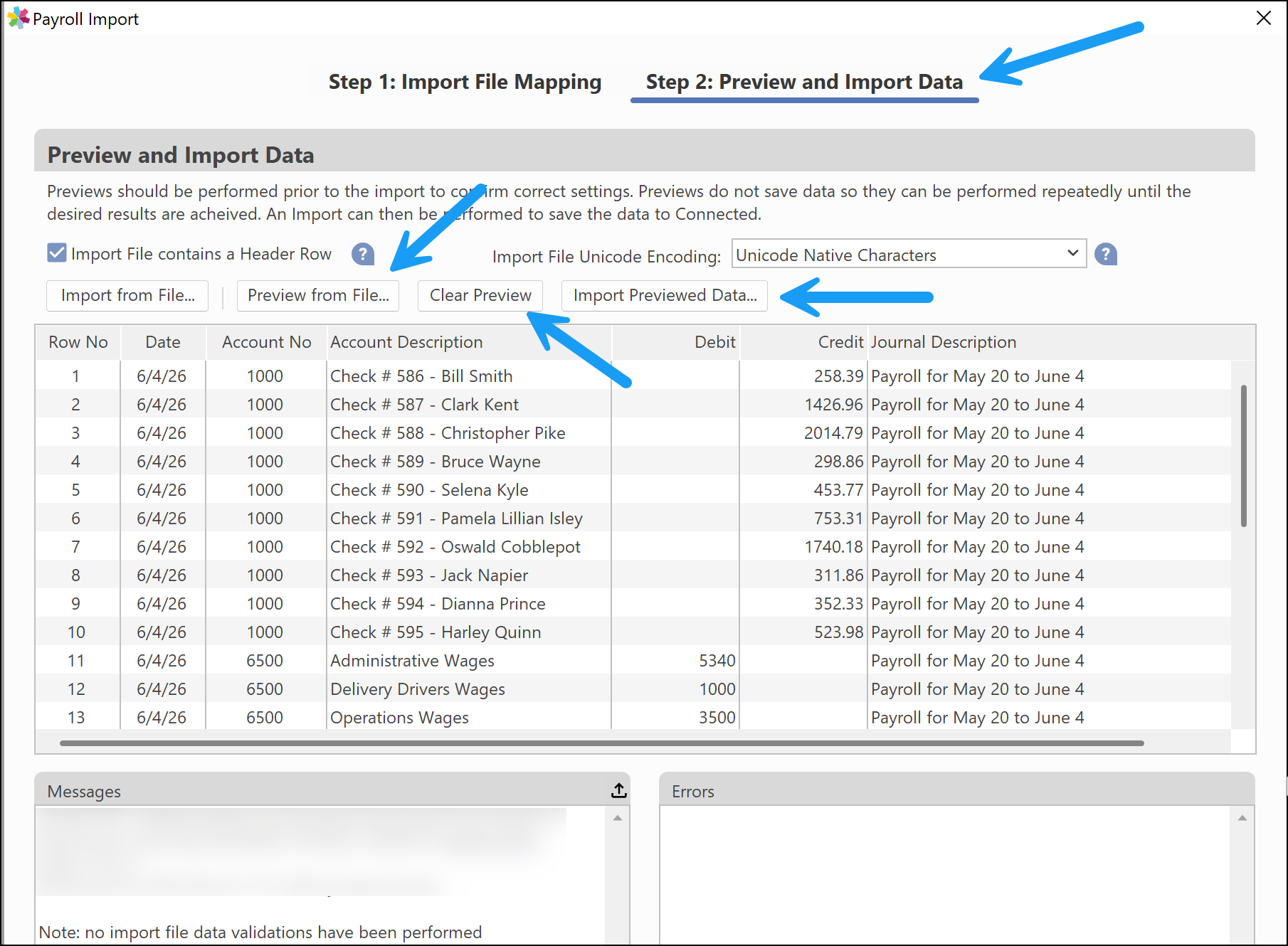Click Messages panel scroll up arrow
1288x946 pixels.
[x=617, y=818]
